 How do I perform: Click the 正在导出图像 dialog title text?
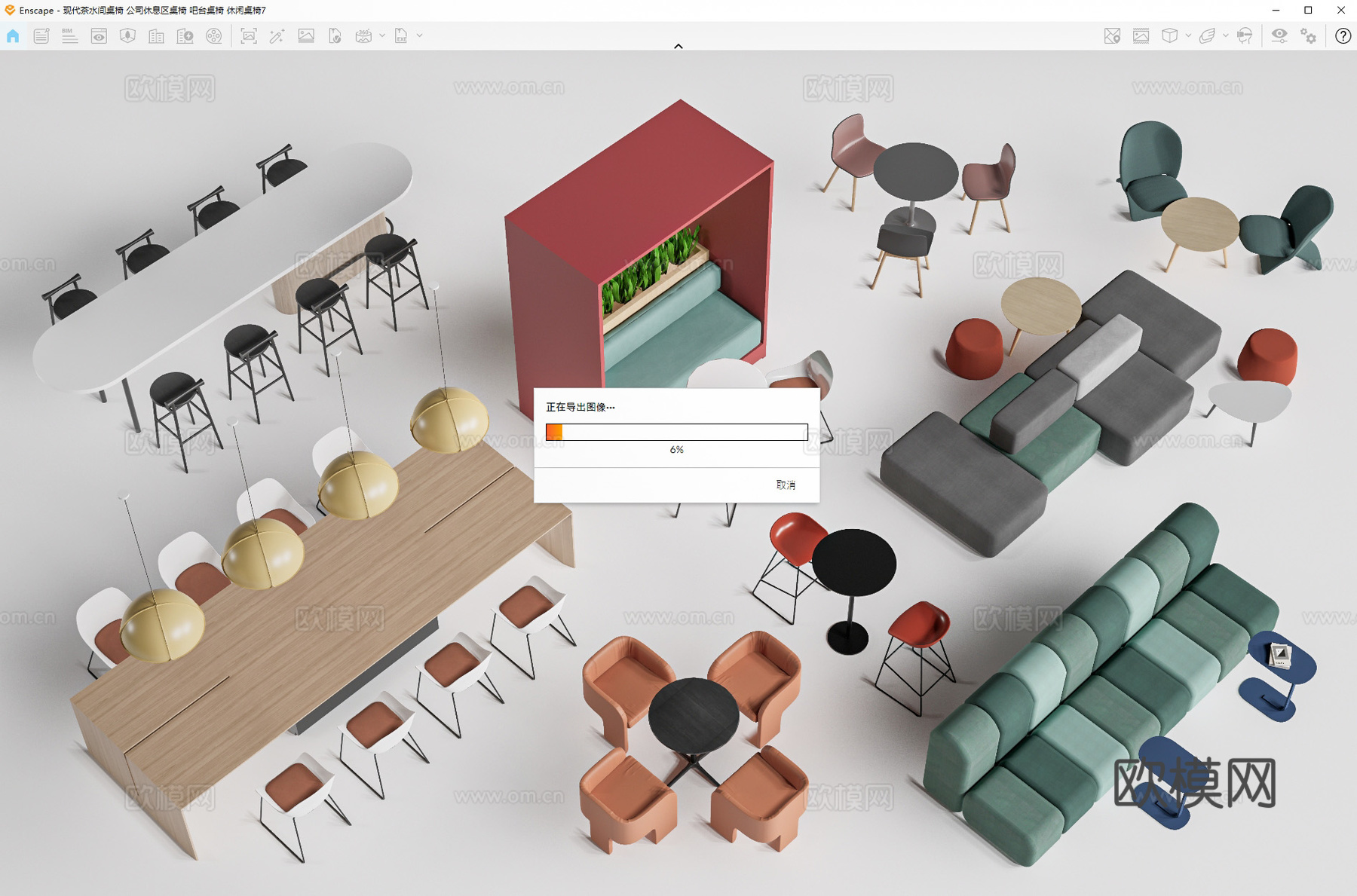(x=580, y=407)
